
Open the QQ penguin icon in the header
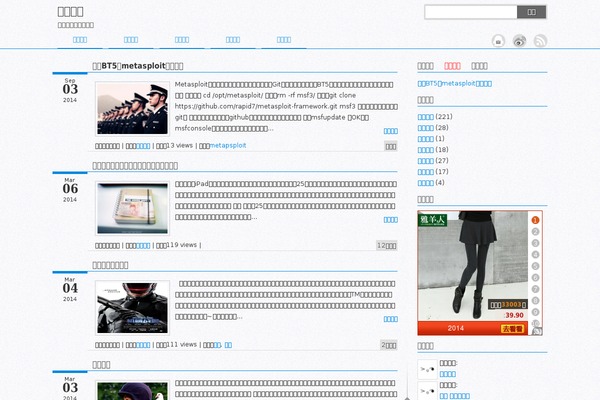click(498, 41)
